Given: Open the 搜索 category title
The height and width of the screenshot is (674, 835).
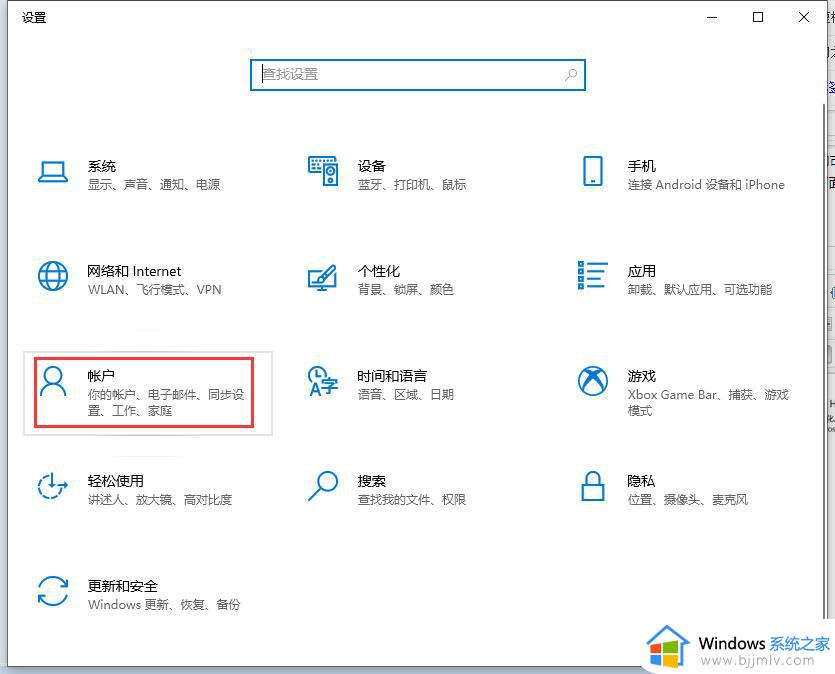Looking at the screenshot, I should coord(372,481).
